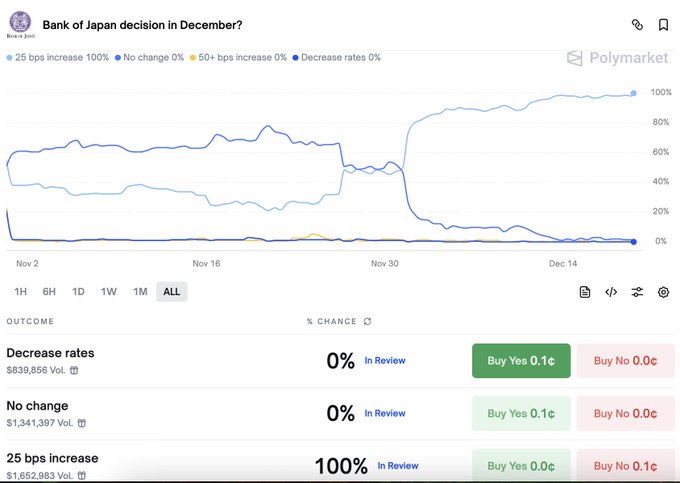The height and width of the screenshot is (483, 680).
Task: Click the Bank of Japan logo
Action: [x=19, y=24]
